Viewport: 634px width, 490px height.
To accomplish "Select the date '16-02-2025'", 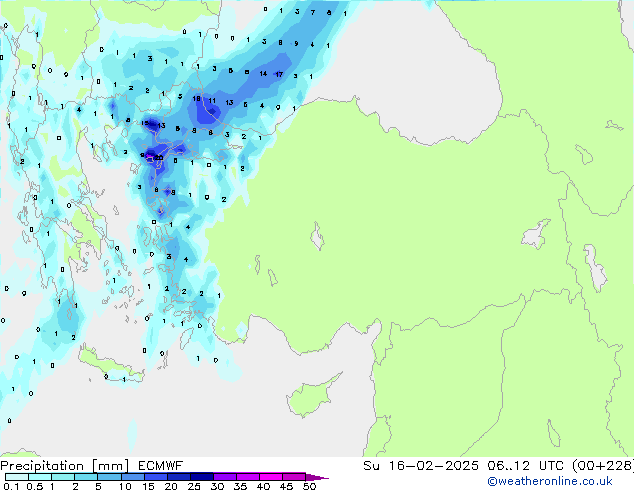I will click(x=433, y=466).
